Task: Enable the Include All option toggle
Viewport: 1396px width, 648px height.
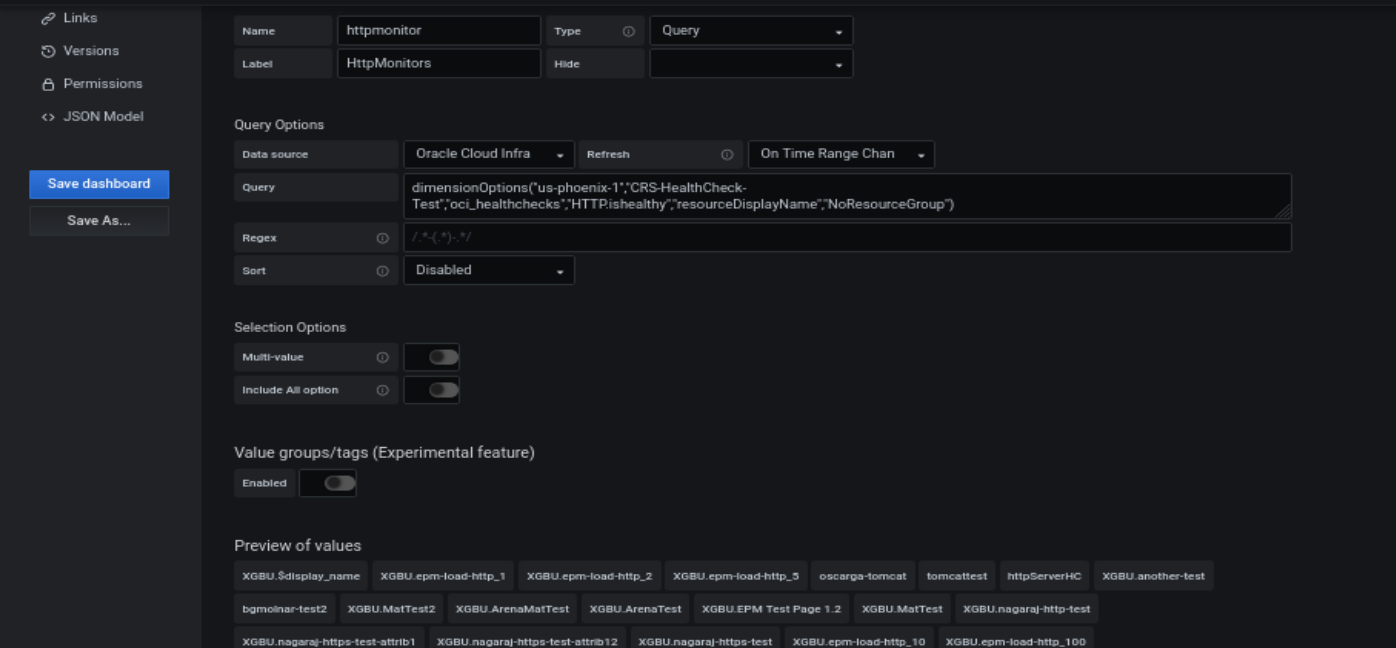Action: click(x=431, y=390)
